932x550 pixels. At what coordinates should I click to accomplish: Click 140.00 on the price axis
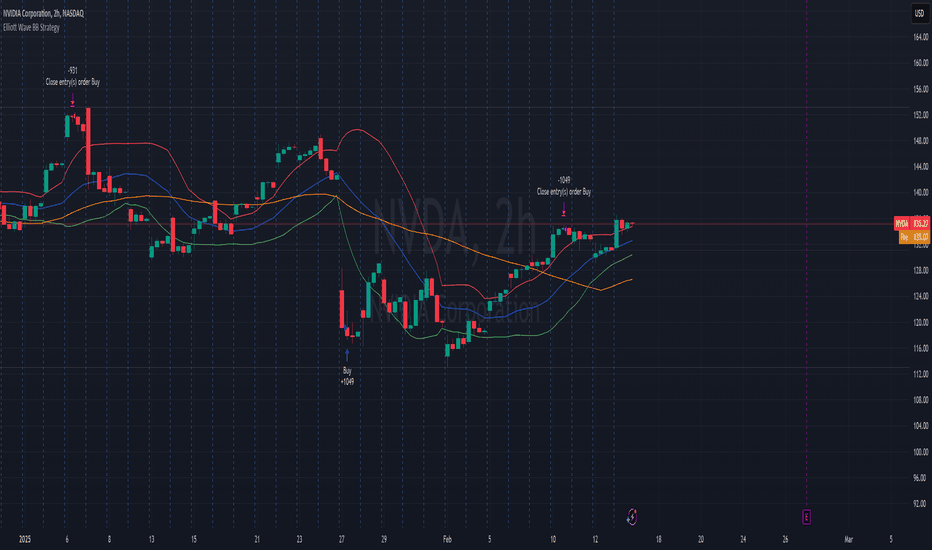(920, 192)
